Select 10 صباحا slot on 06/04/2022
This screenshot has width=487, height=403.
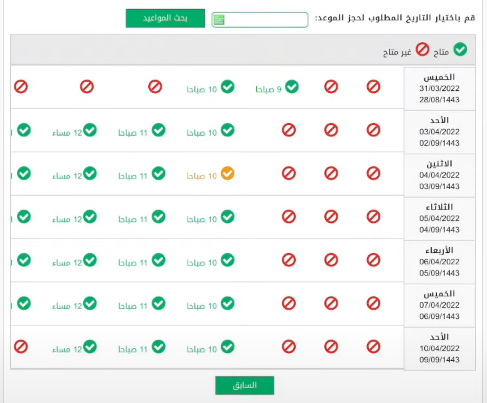point(211,261)
